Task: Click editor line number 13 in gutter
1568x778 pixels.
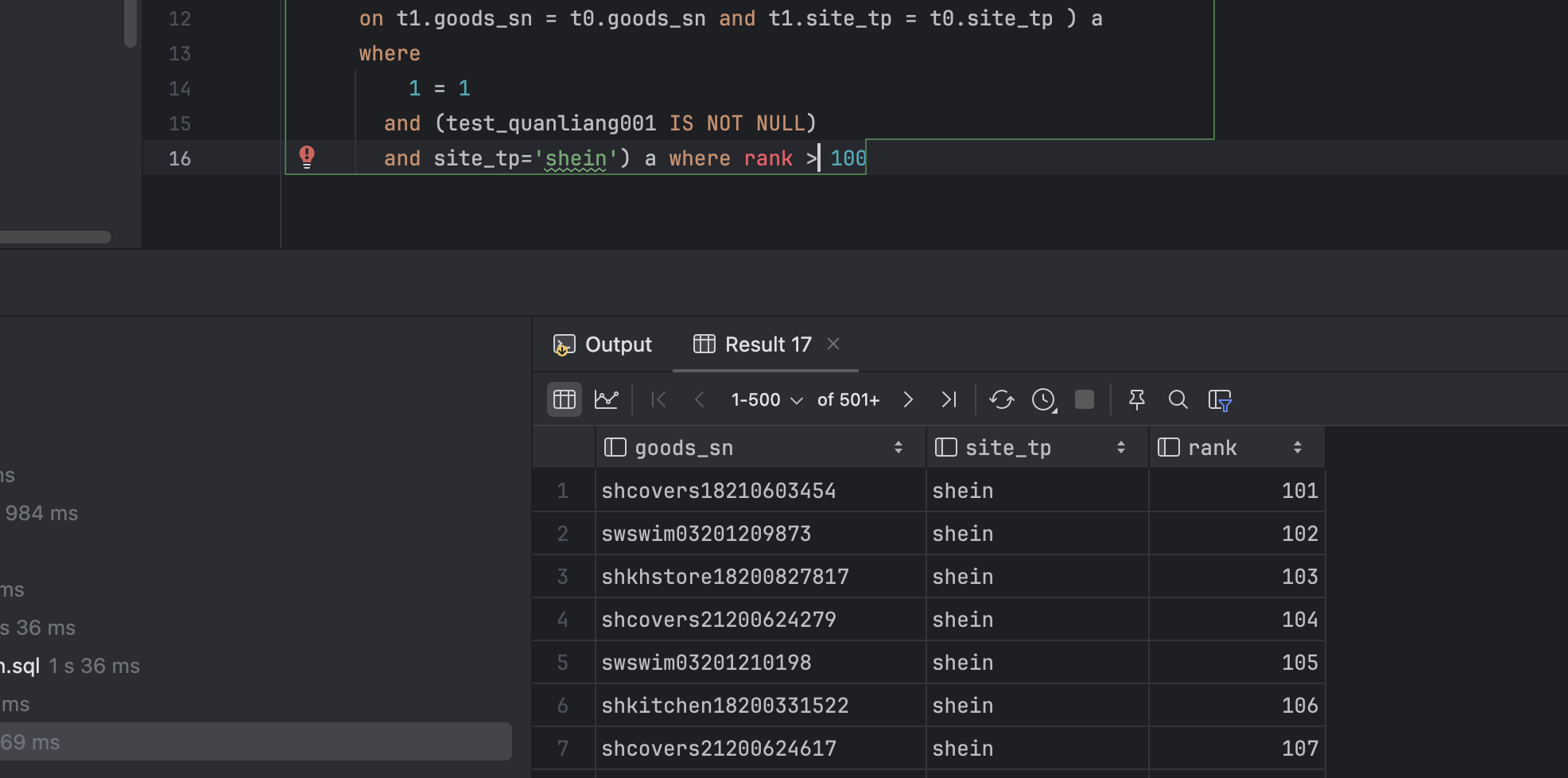Action: click(x=180, y=53)
